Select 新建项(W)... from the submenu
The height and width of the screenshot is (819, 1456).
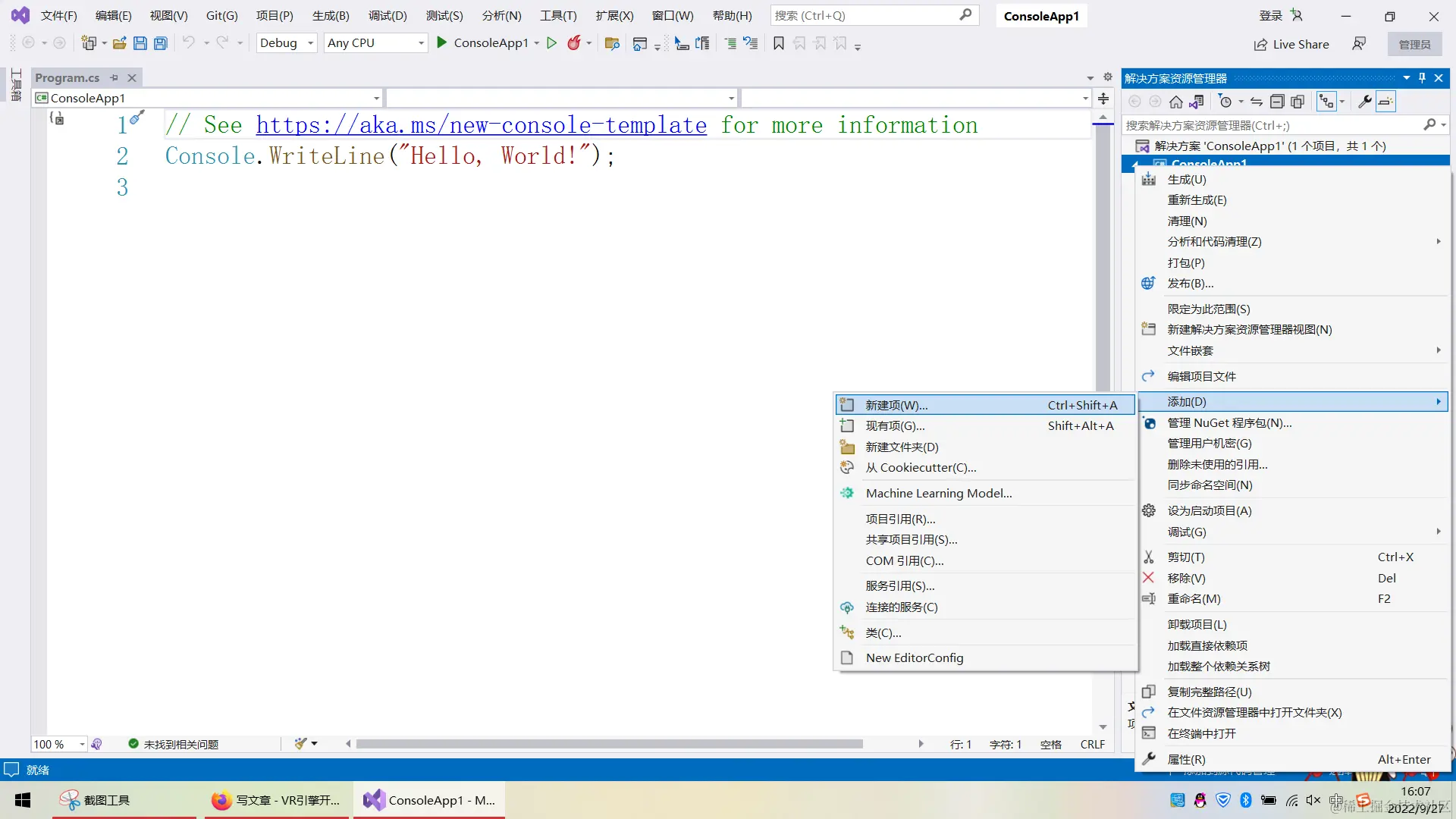pos(896,405)
